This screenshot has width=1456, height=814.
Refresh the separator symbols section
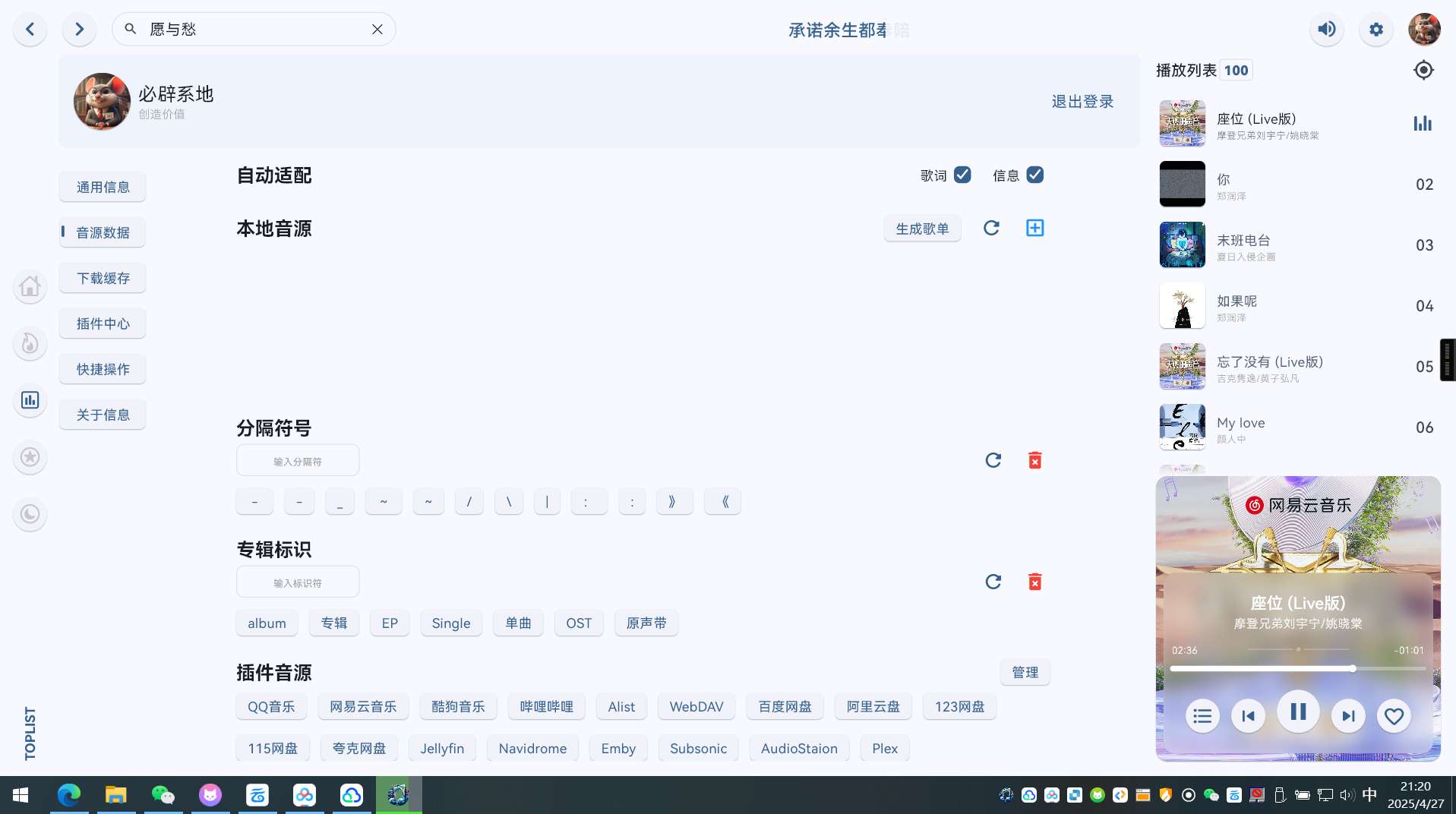pos(993,460)
